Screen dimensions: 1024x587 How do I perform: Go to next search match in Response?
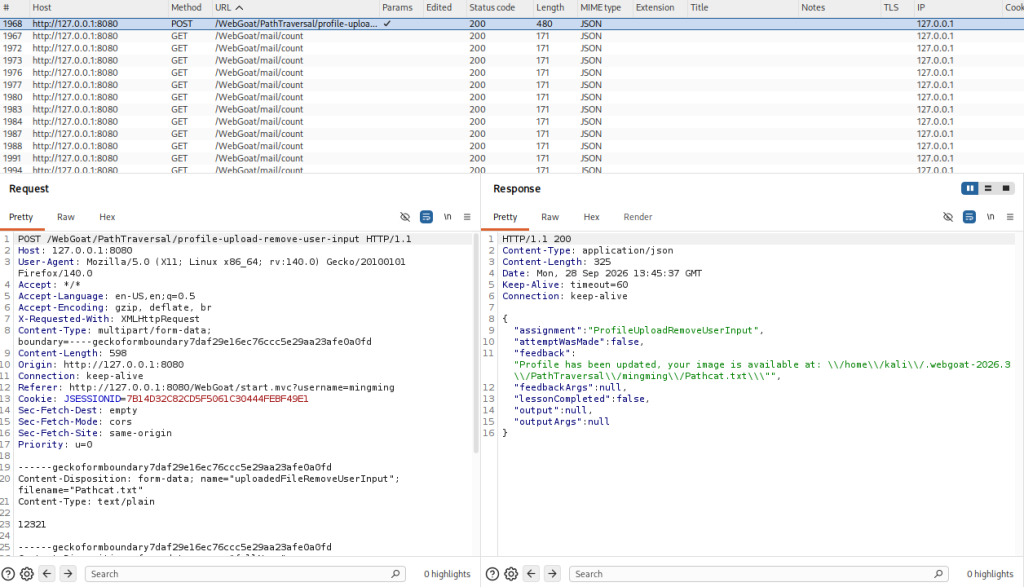[552, 574]
